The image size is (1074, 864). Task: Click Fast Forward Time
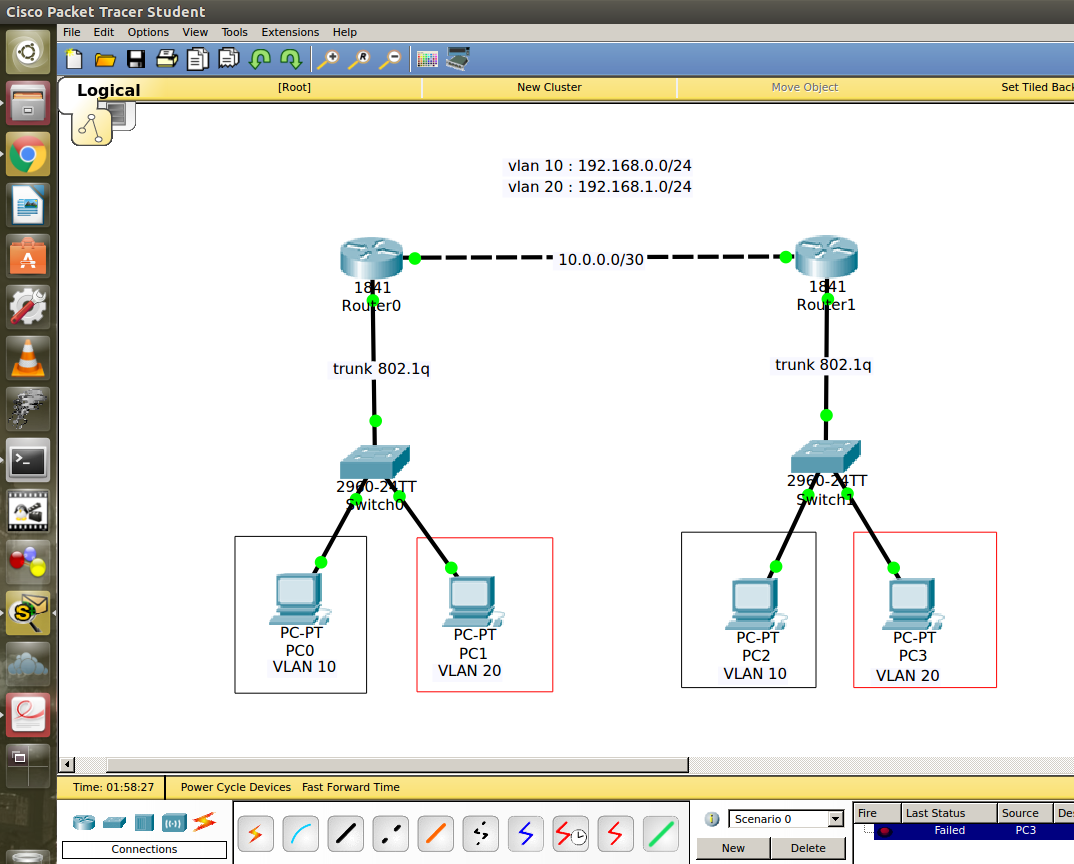pos(351,787)
